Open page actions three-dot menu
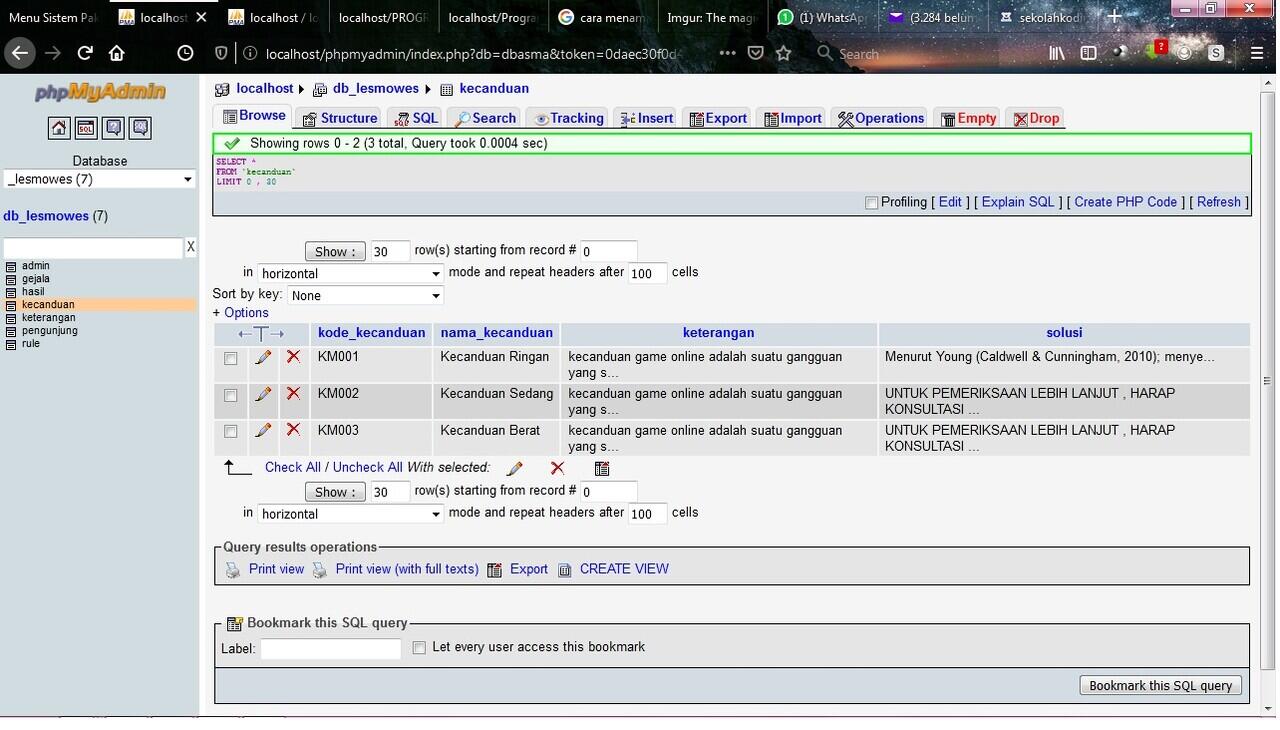 (x=727, y=53)
